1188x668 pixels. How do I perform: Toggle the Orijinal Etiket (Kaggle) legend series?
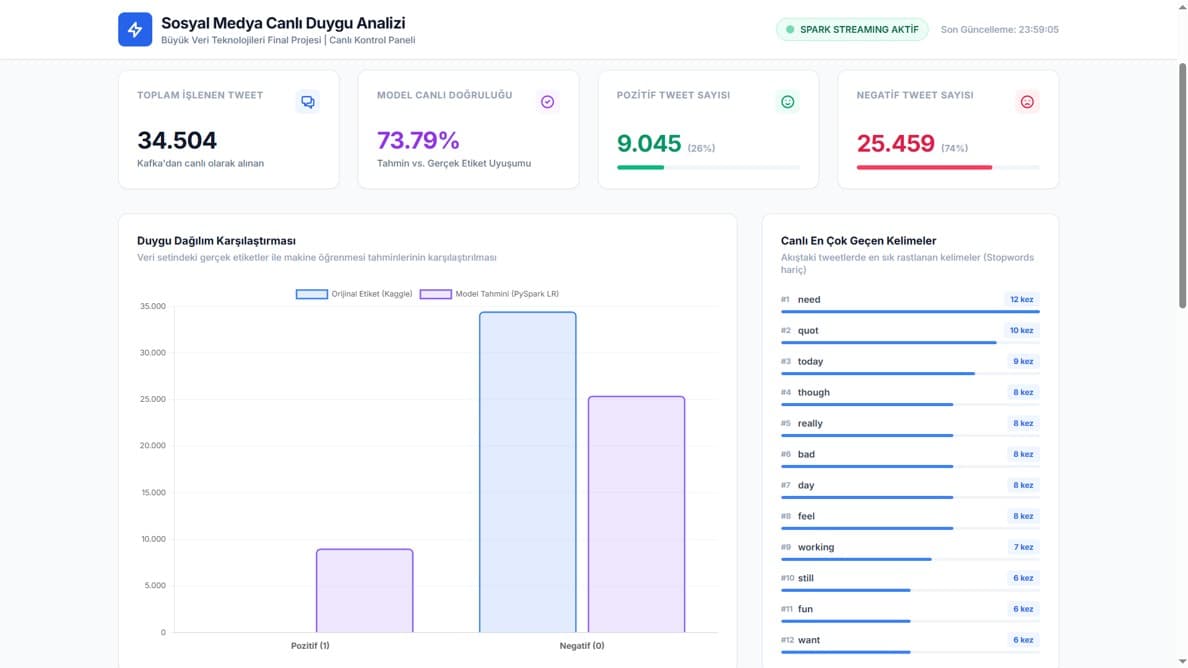pos(354,294)
